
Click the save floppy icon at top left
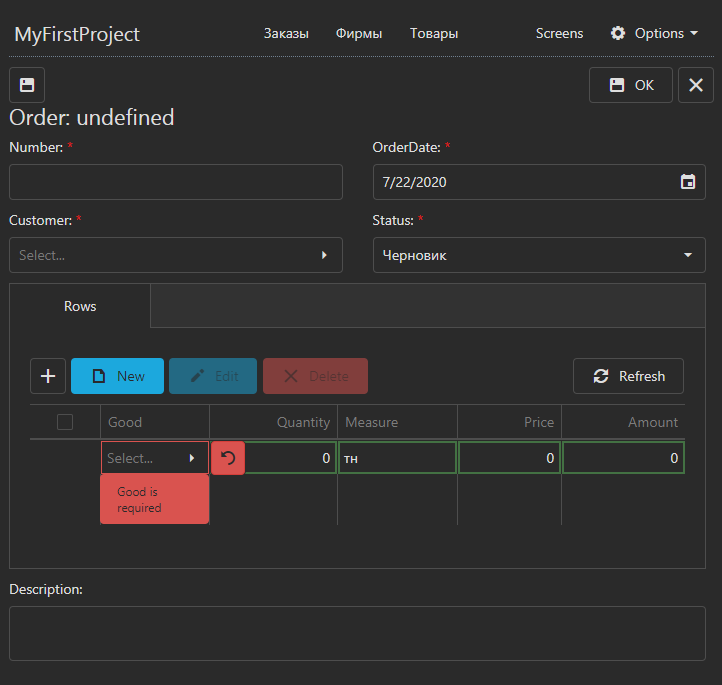coord(27,85)
